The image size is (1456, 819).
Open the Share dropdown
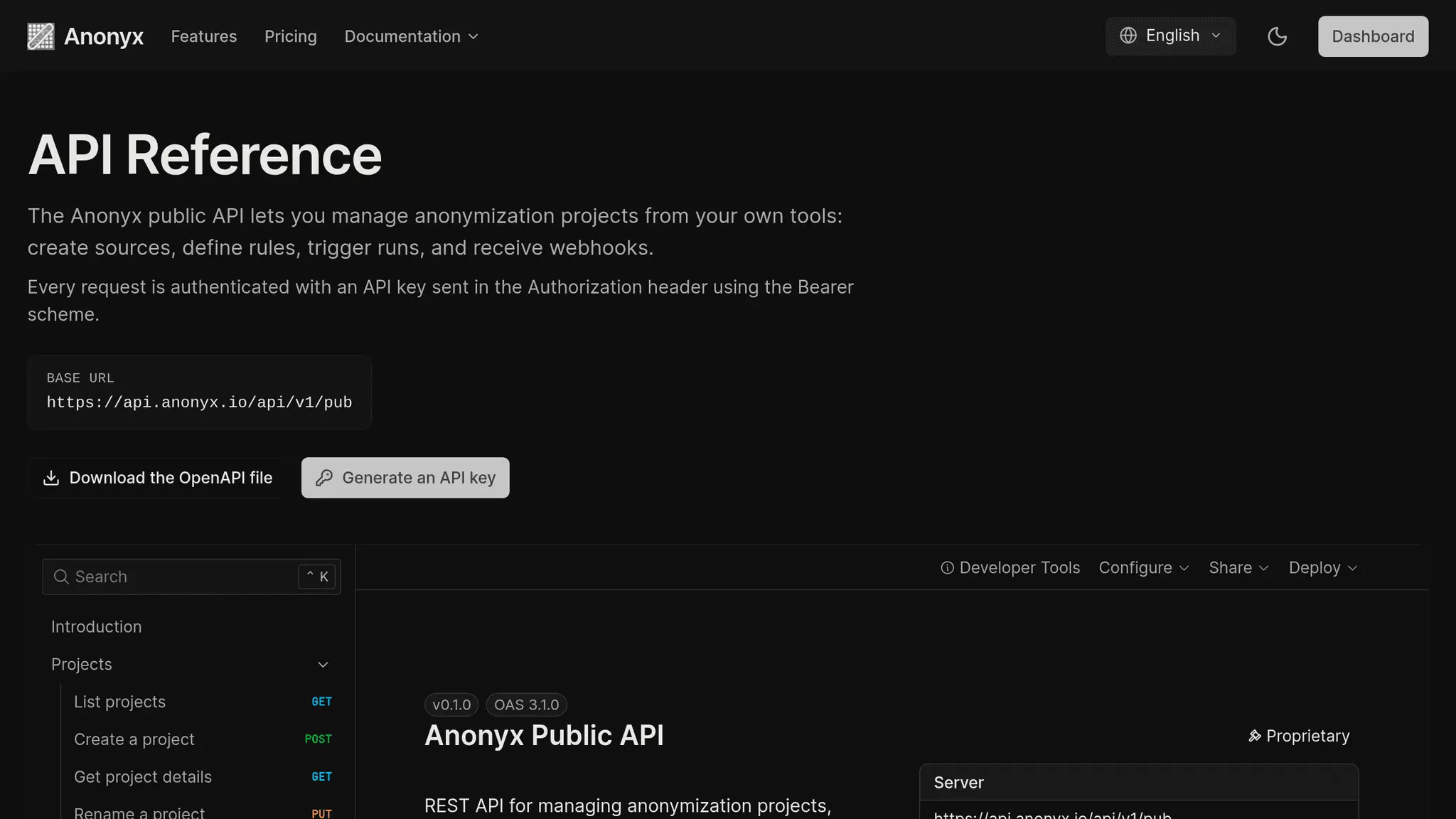(x=1238, y=567)
